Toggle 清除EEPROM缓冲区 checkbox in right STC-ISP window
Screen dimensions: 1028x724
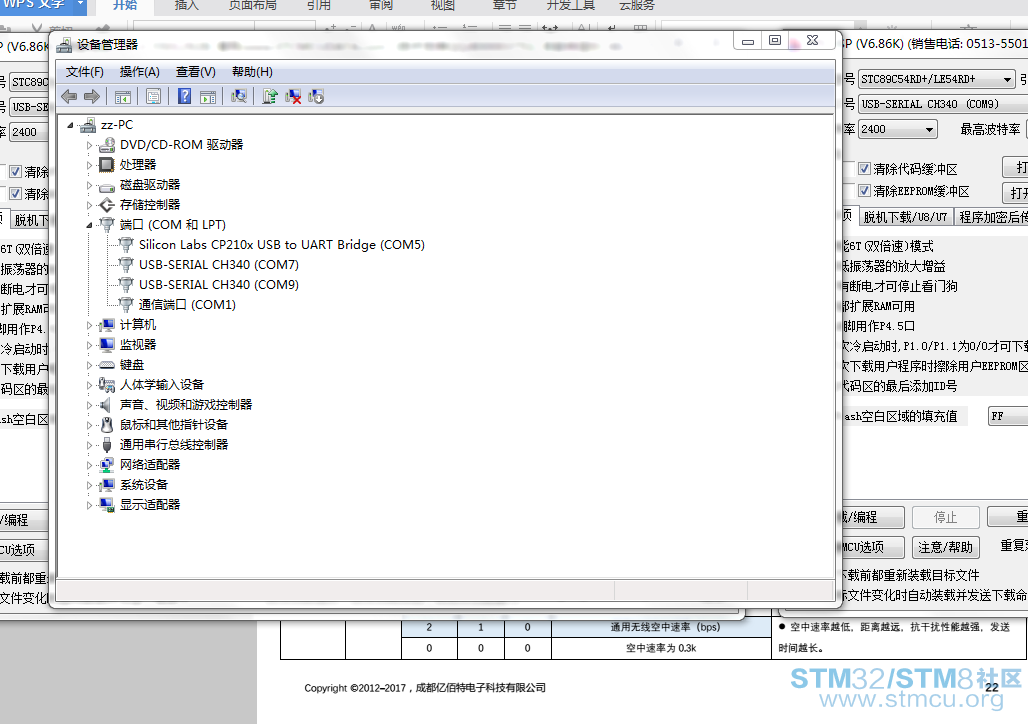(x=864, y=191)
